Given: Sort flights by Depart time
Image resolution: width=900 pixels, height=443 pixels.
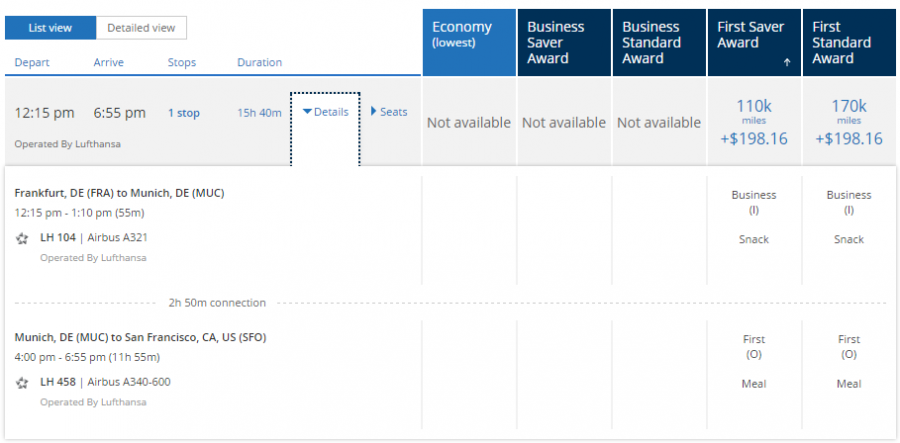Looking at the screenshot, I should click(32, 63).
